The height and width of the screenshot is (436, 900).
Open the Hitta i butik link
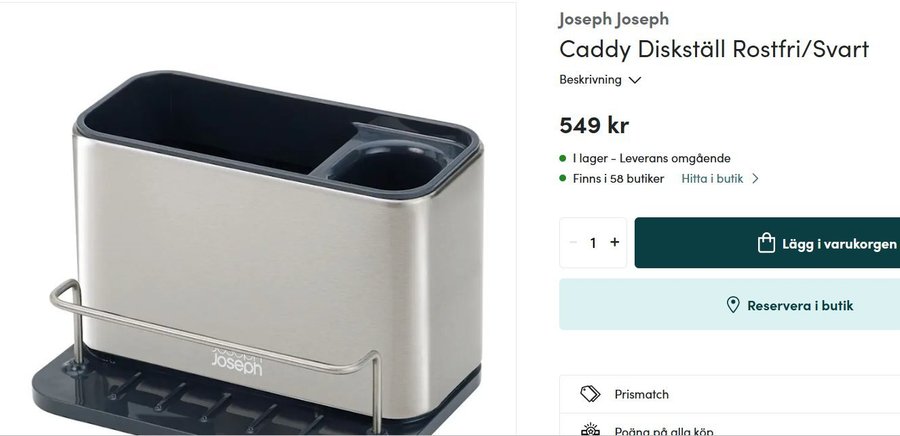coord(712,178)
